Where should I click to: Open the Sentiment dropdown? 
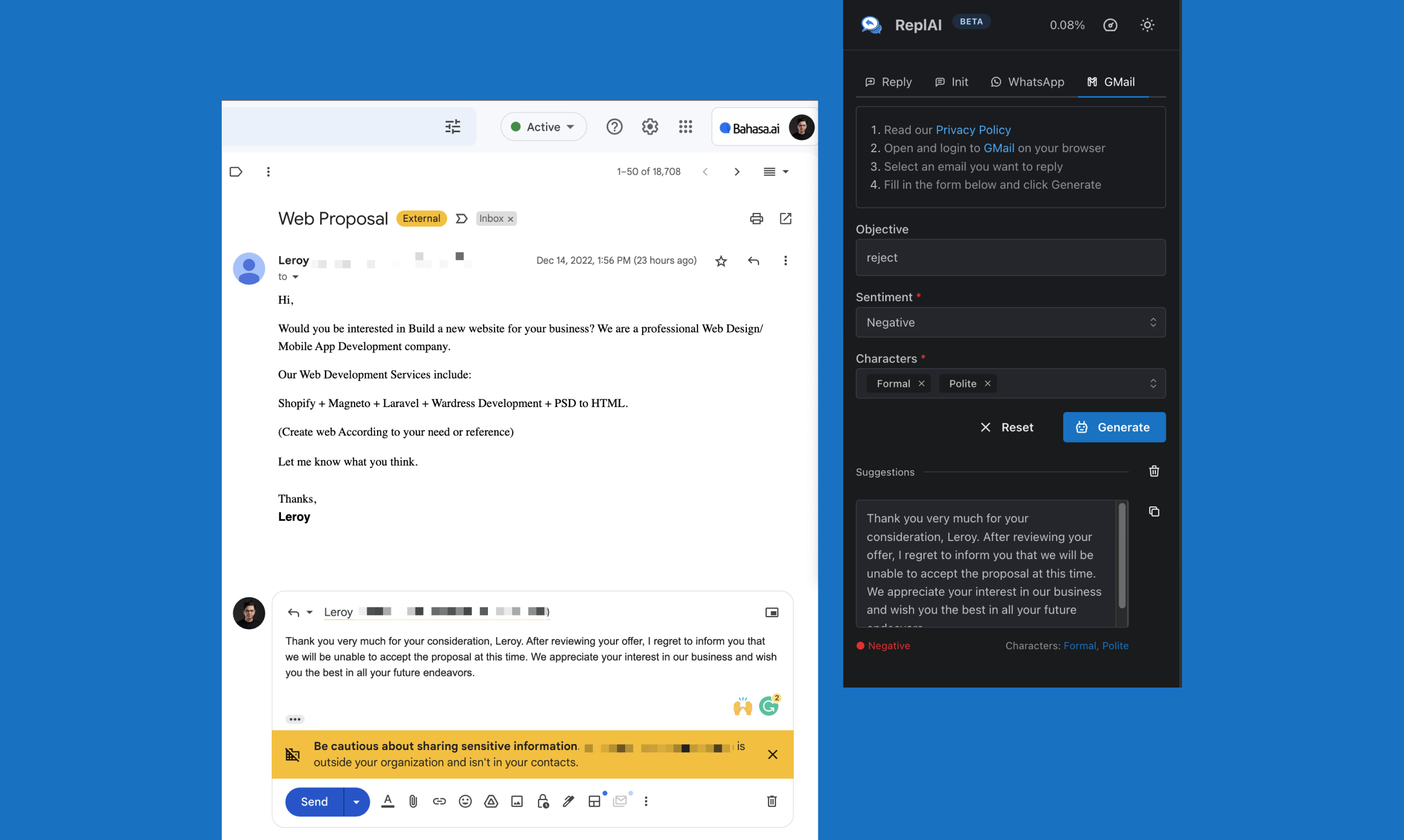click(x=1010, y=323)
